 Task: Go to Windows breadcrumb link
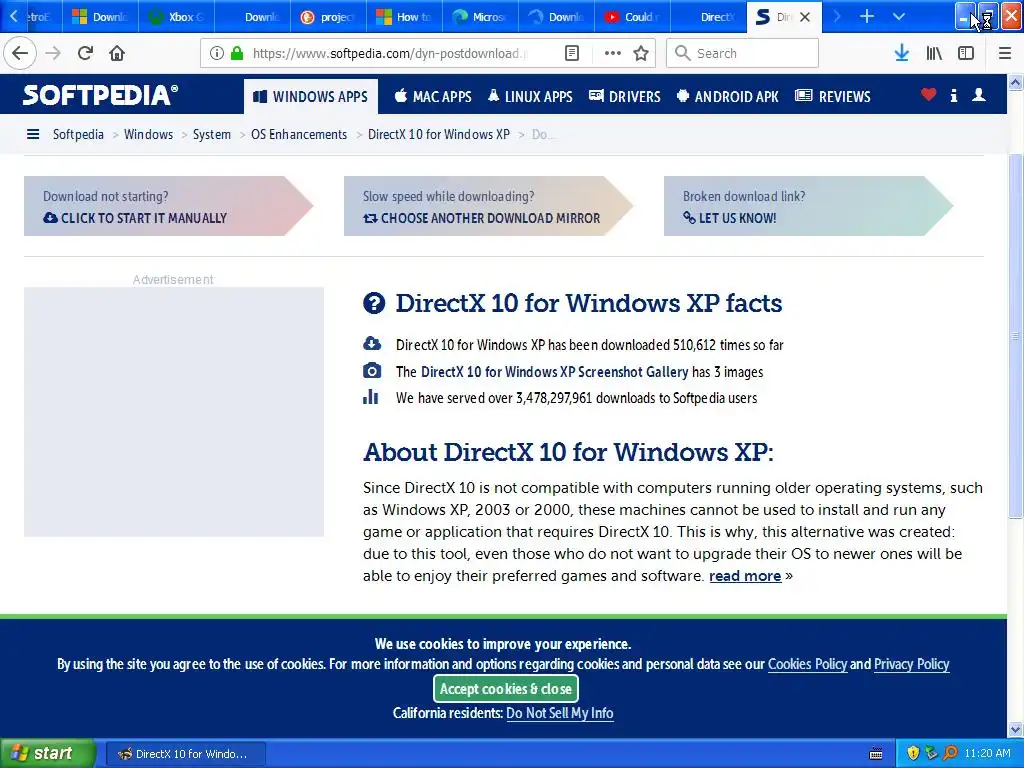pos(148,134)
